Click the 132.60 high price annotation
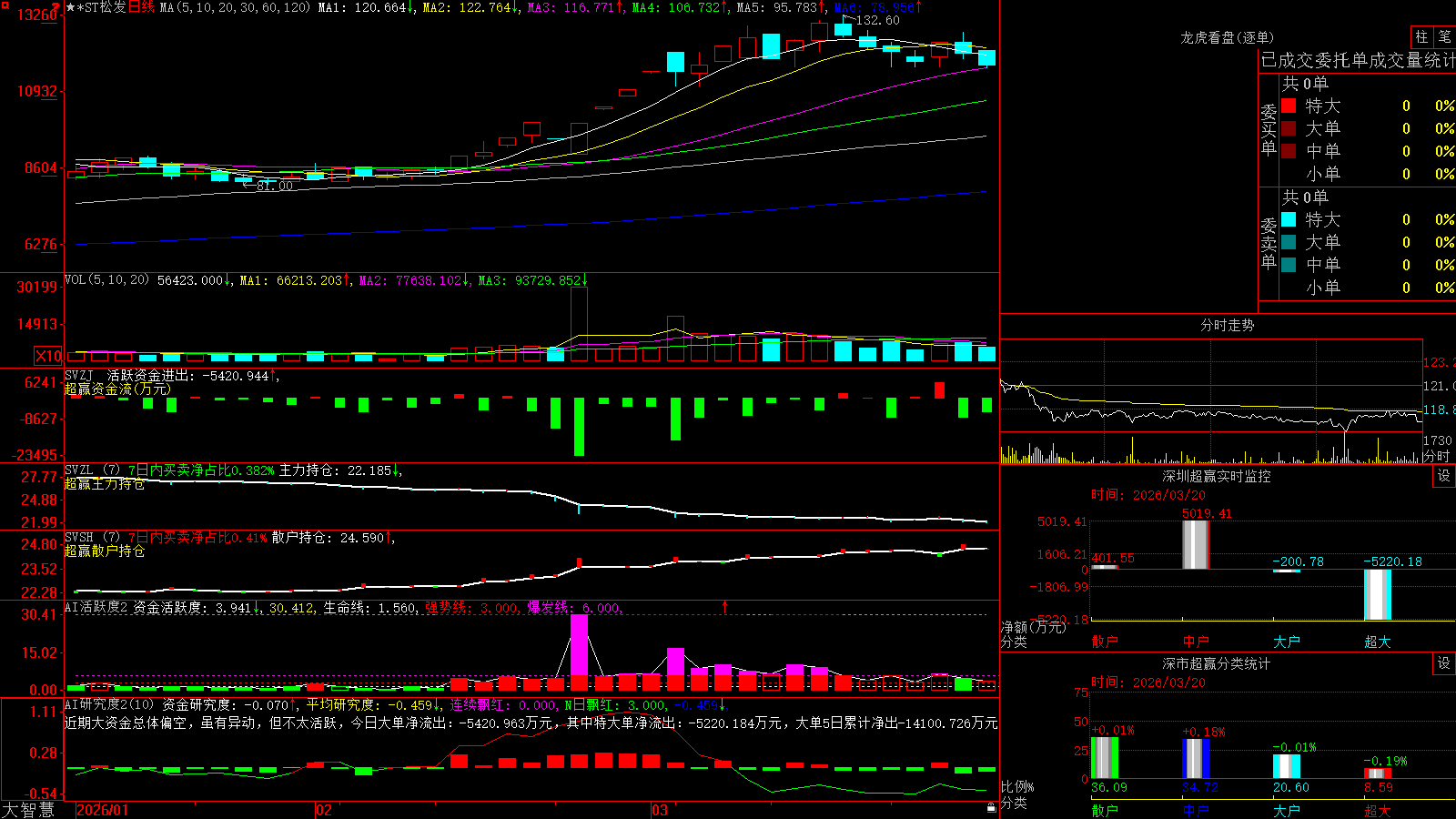Image resolution: width=1456 pixels, height=819 pixels. pyautogui.click(x=878, y=20)
